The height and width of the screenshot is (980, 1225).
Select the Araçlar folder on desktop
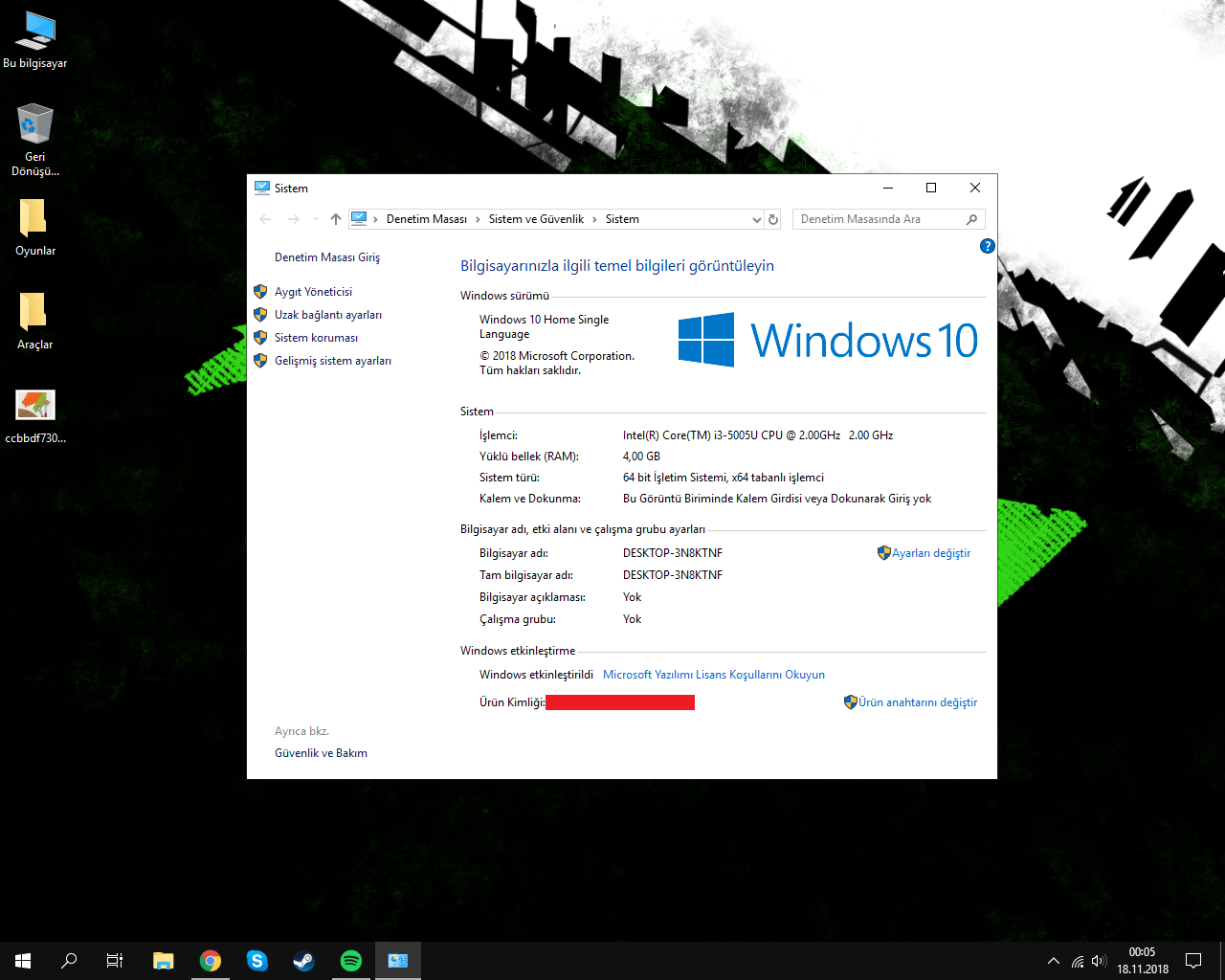(35, 322)
